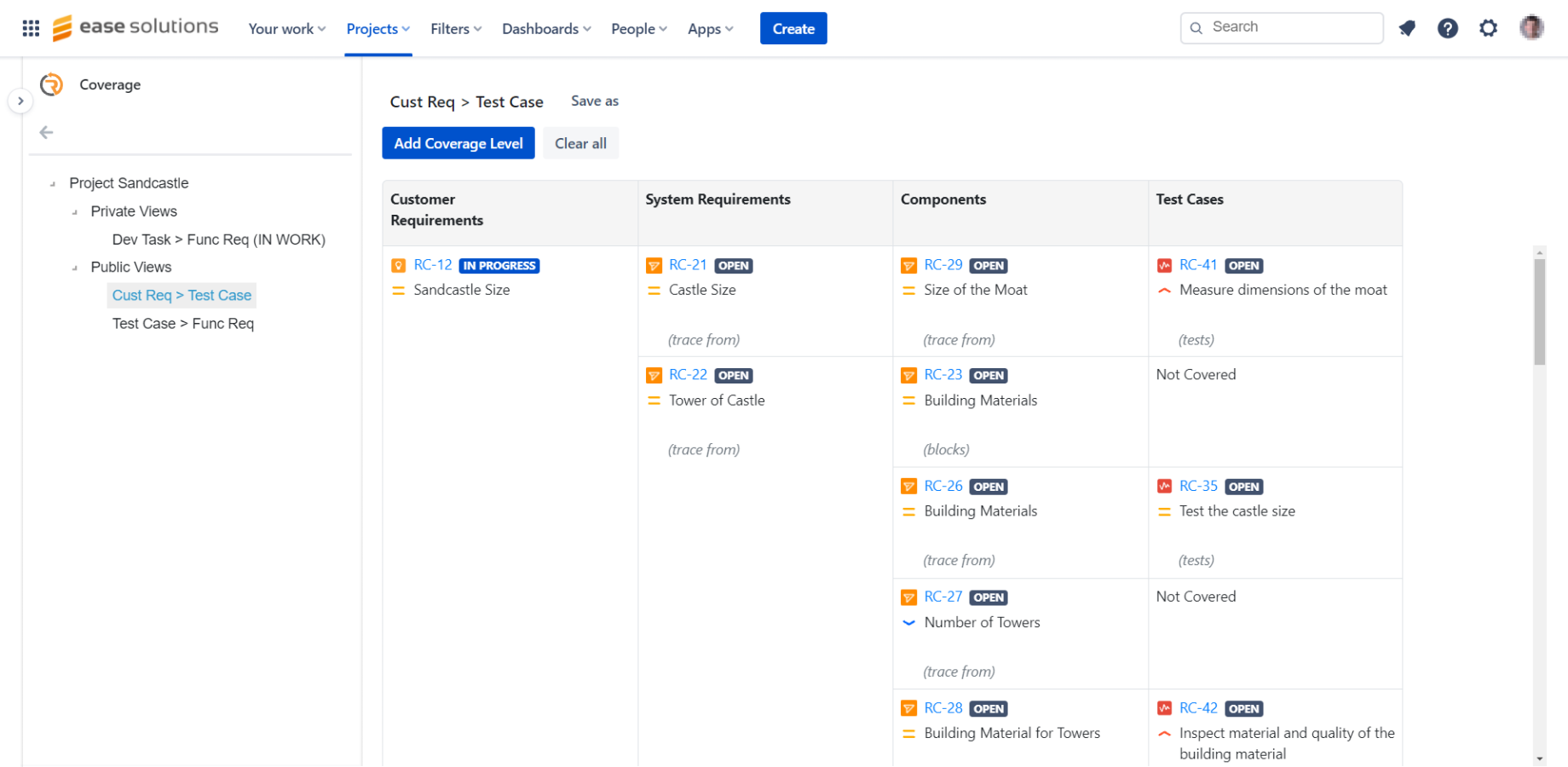Image resolution: width=1568 pixels, height=767 pixels.
Task: Click the back arrow in sidebar
Action: [47, 132]
